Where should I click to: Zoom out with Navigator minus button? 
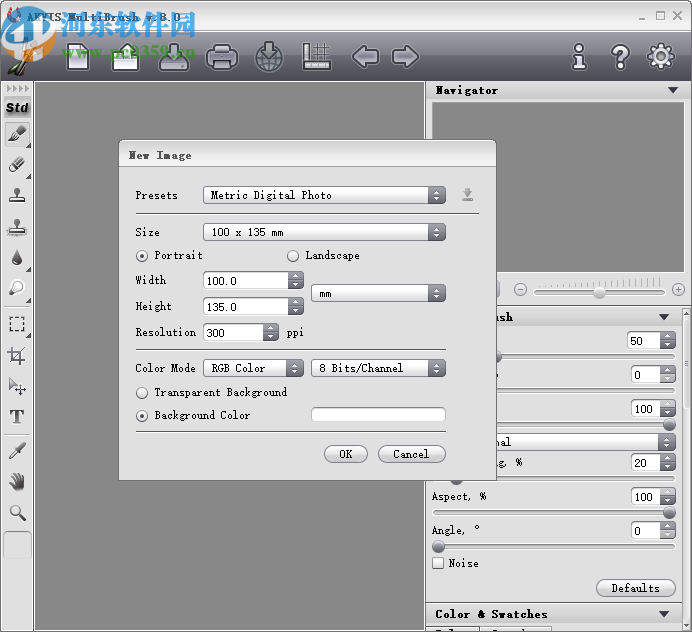click(x=520, y=290)
